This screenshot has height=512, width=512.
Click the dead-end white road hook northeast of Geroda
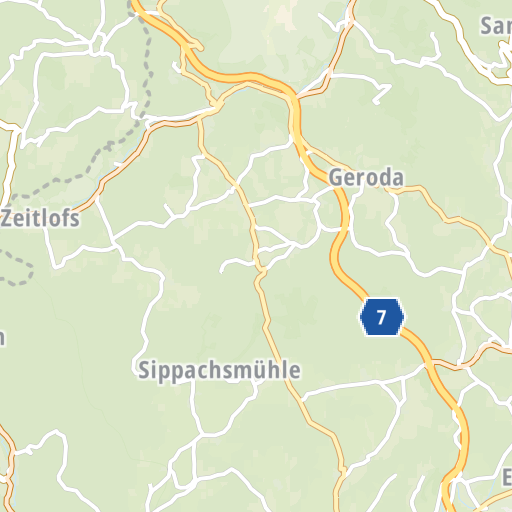coord(382,93)
